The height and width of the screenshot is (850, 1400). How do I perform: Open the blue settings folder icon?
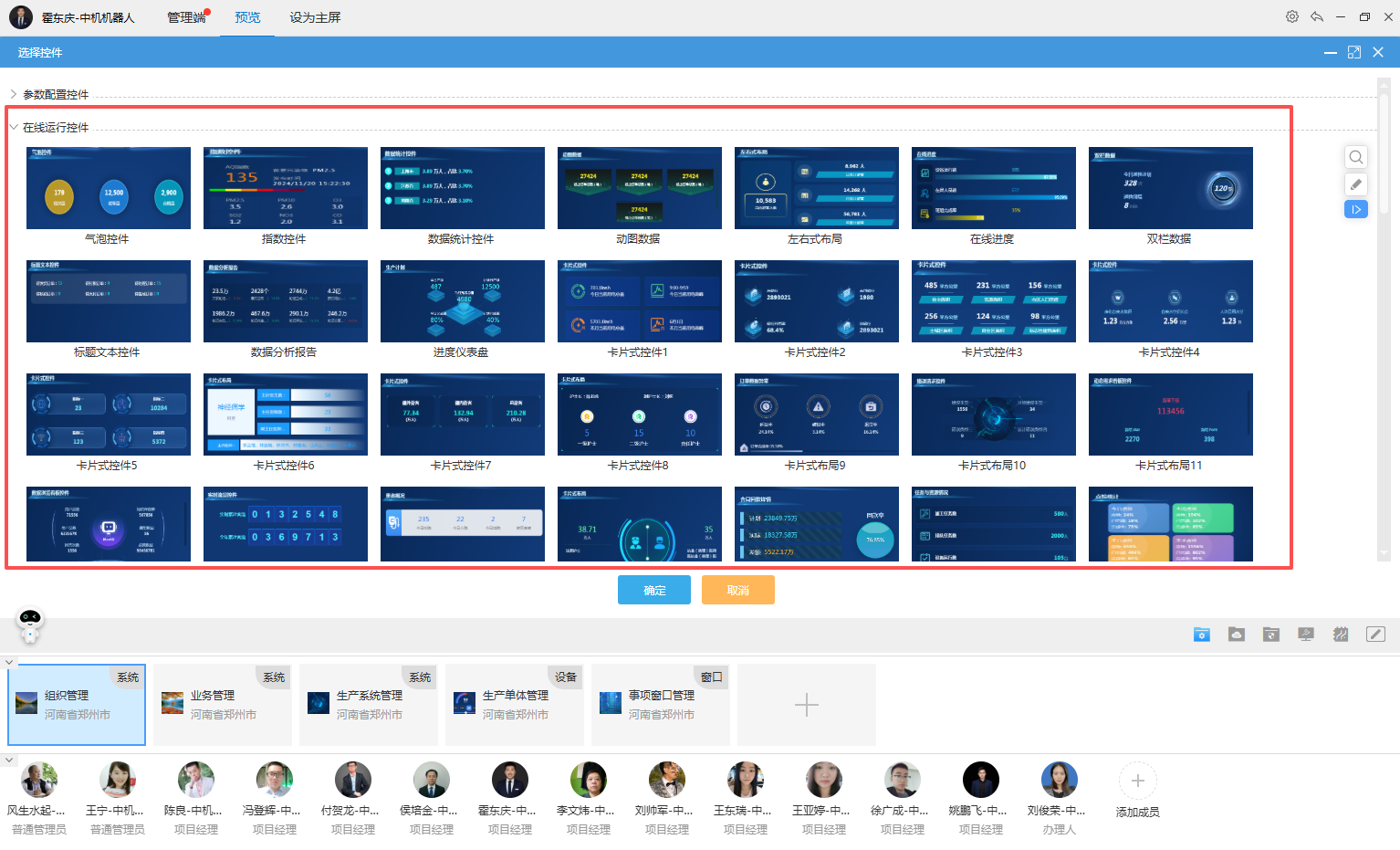[1202, 635]
